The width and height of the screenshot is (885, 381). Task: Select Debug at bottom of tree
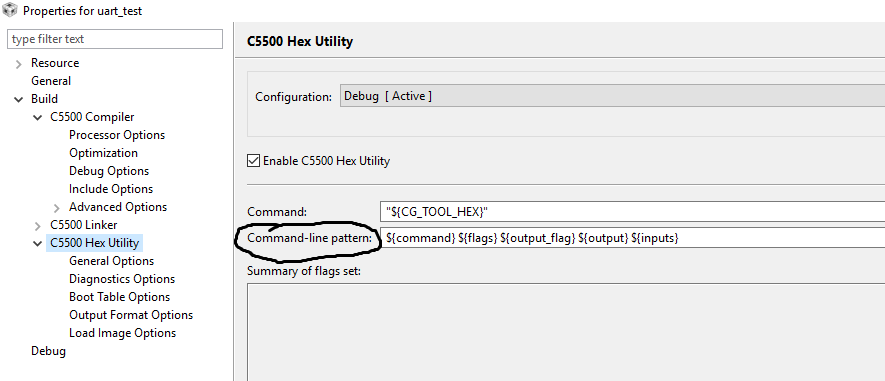[48, 351]
